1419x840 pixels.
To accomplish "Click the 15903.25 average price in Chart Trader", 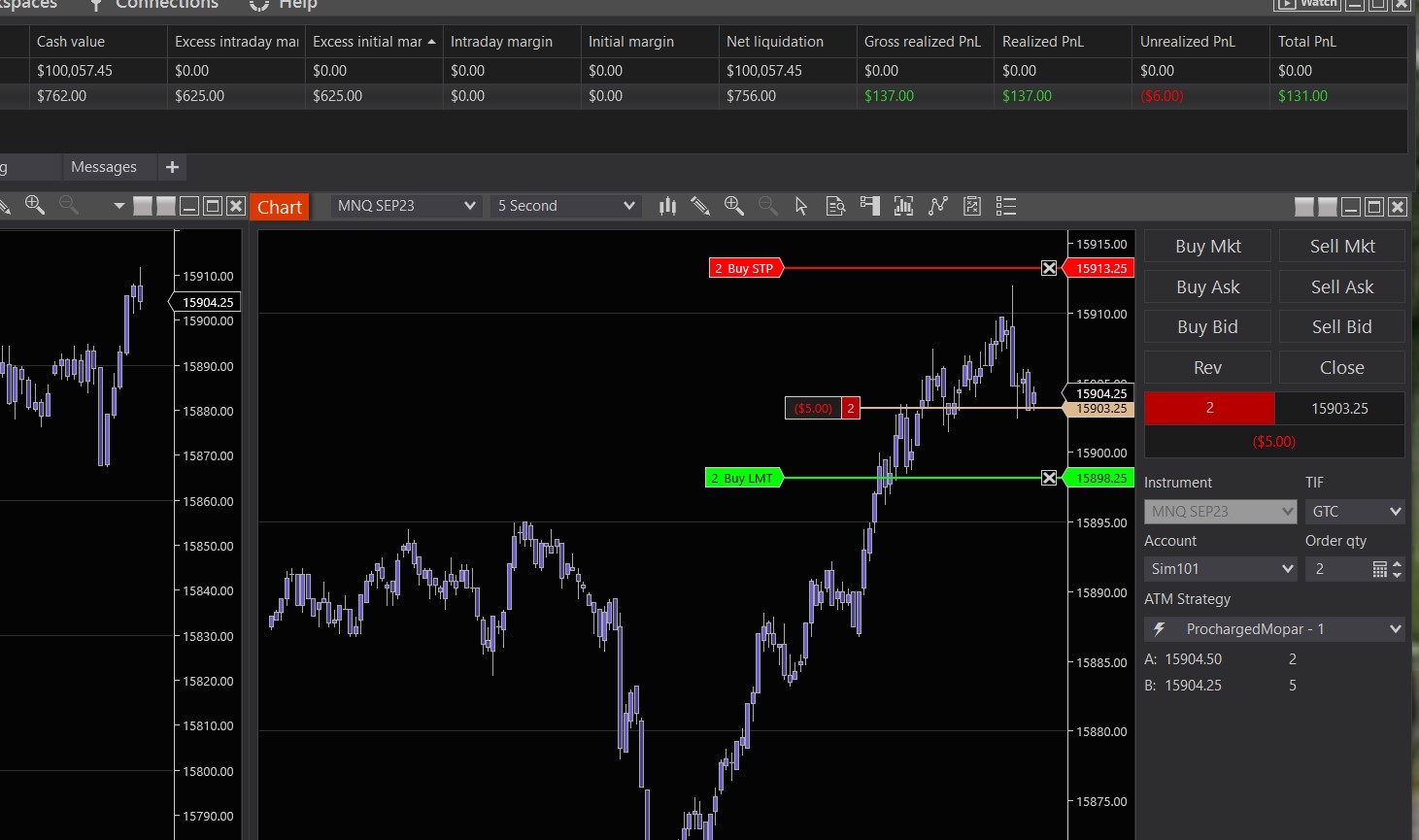I will [x=1339, y=408].
